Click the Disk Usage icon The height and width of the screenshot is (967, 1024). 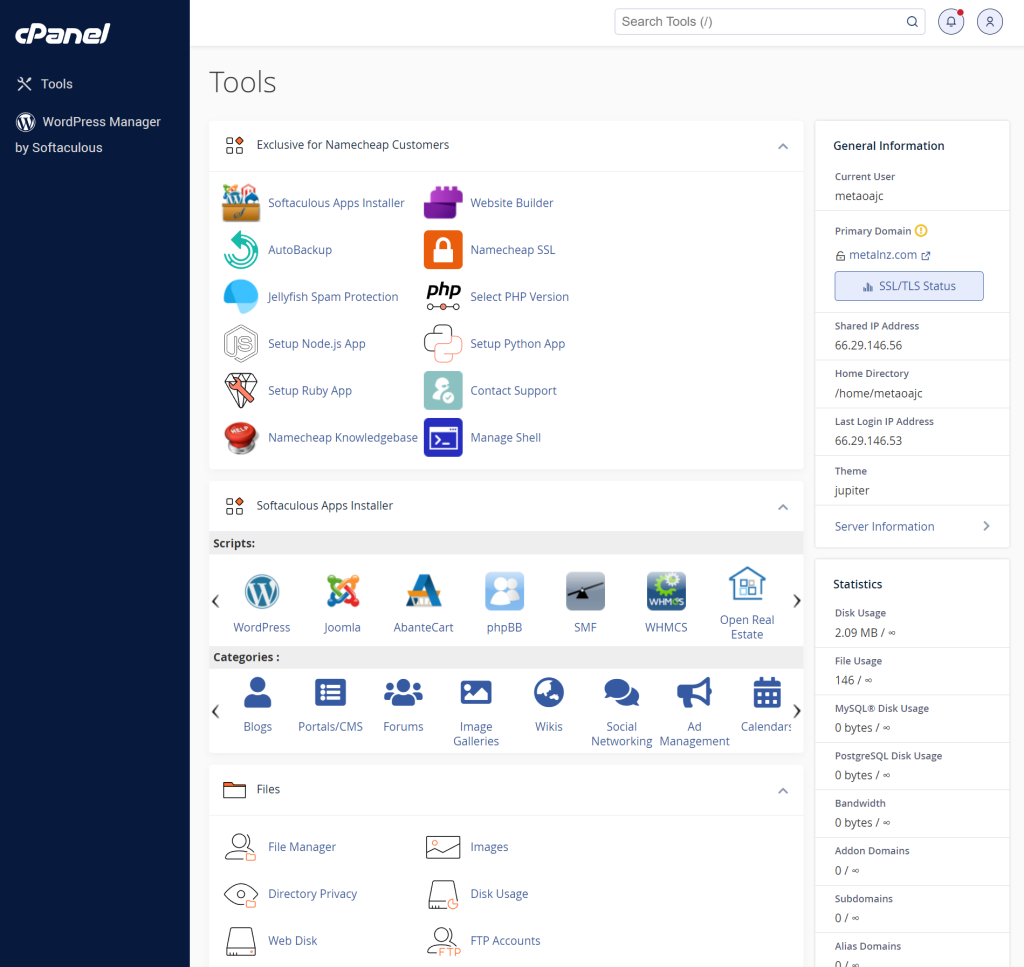coord(443,894)
